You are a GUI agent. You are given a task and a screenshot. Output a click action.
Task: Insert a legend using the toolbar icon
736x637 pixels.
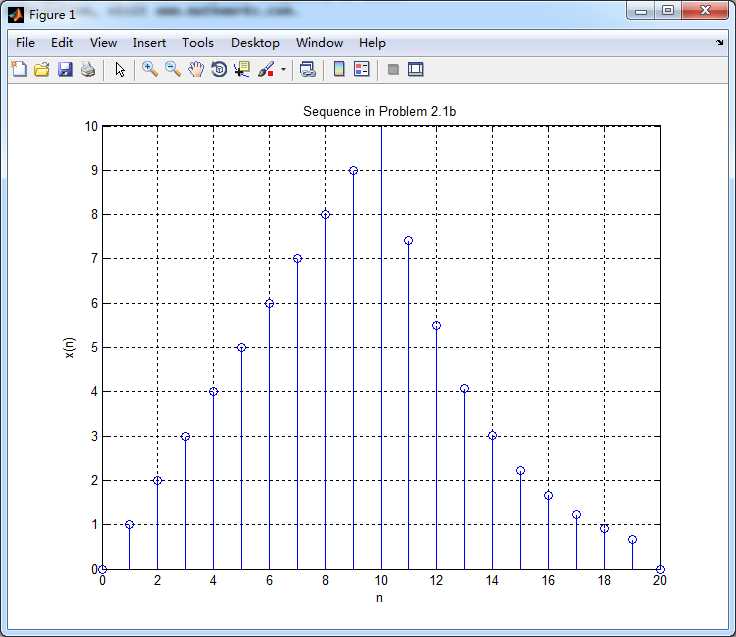coord(362,69)
